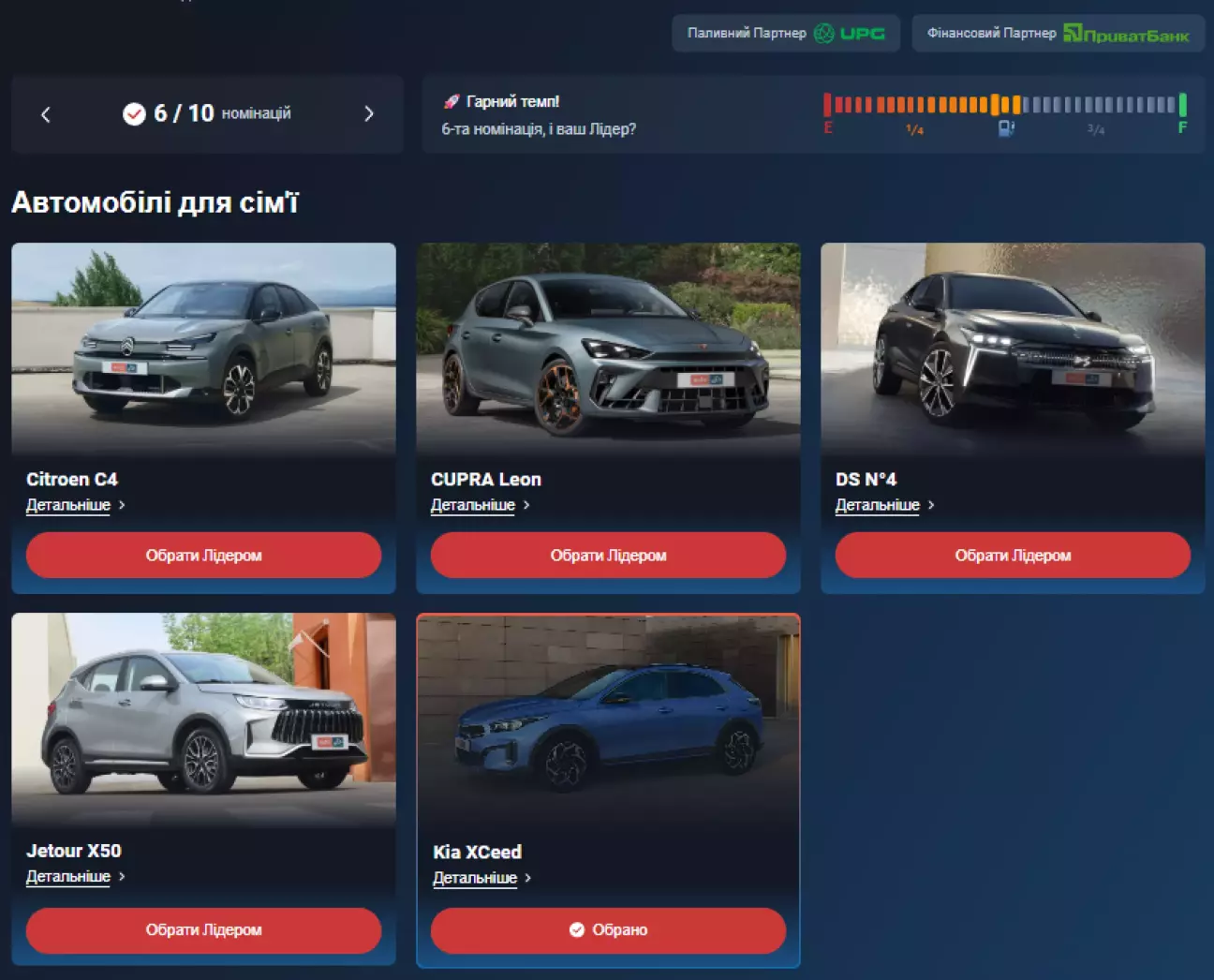Expand Jetour X50 details chevron
This screenshot has height=980, width=1214.
pos(122,876)
